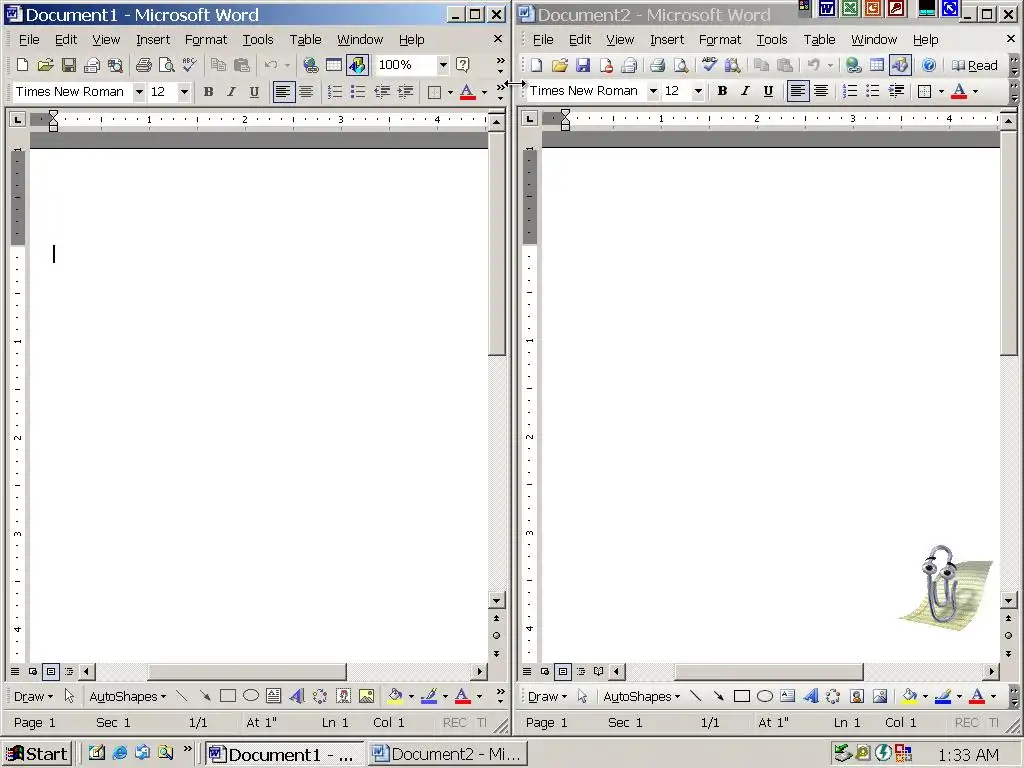Image resolution: width=1024 pixels, height=768 pixels.
Task: Click Insert Table icon in Document2 toolbar
Action: 876,65
